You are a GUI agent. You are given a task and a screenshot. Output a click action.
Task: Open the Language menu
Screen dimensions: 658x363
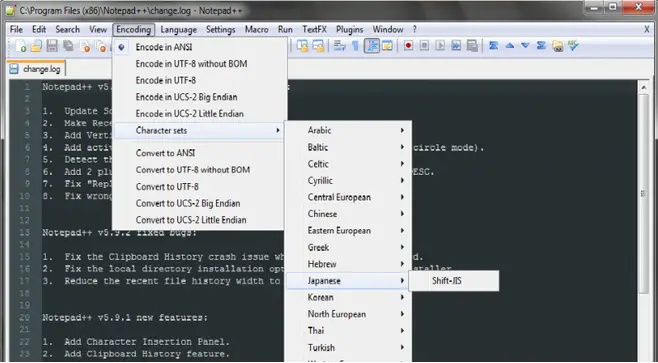[179, 29]
